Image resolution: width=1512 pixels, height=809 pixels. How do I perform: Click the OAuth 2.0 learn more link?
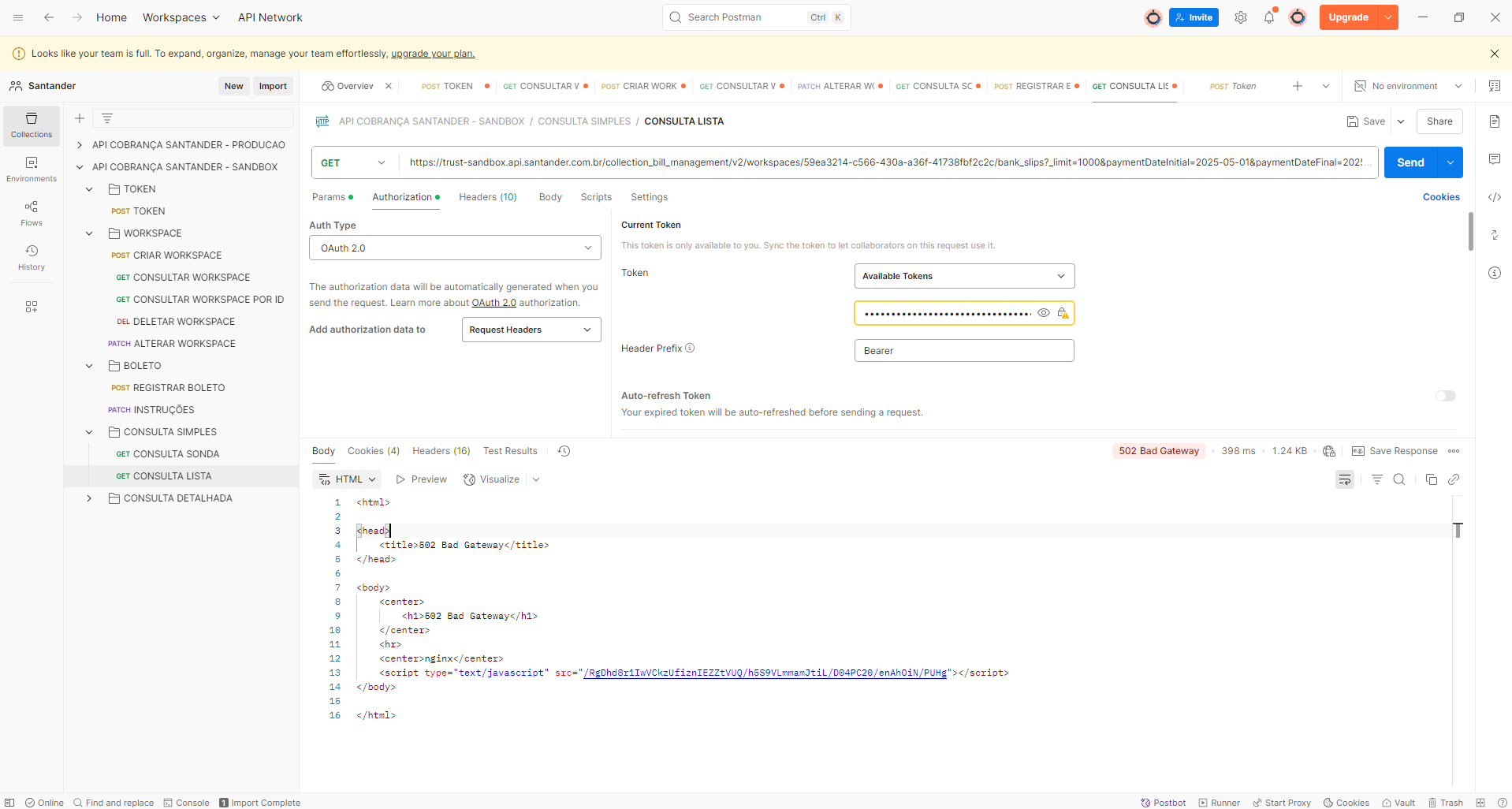click(494, 303)
